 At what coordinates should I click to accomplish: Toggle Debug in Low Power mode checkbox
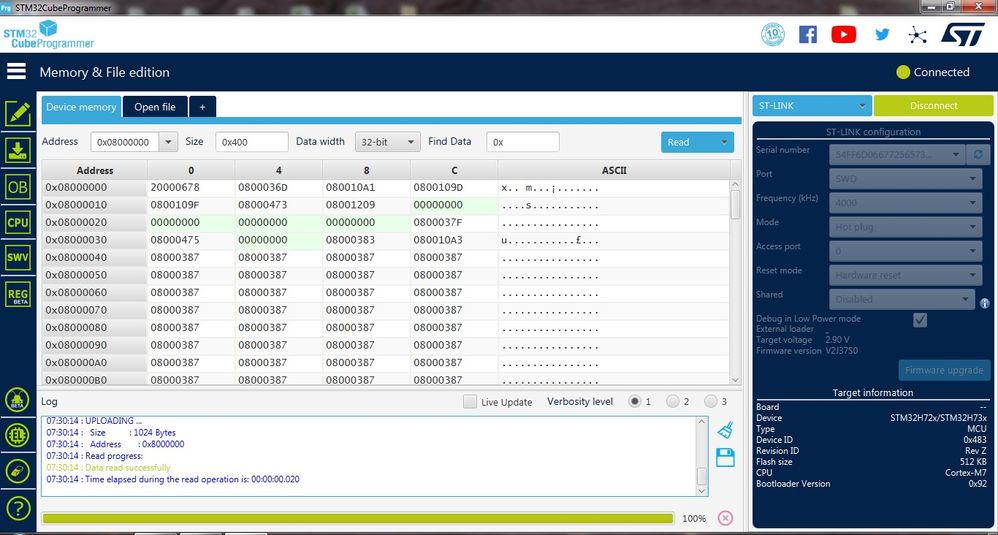pyautogui.click(x=920, y=319)
